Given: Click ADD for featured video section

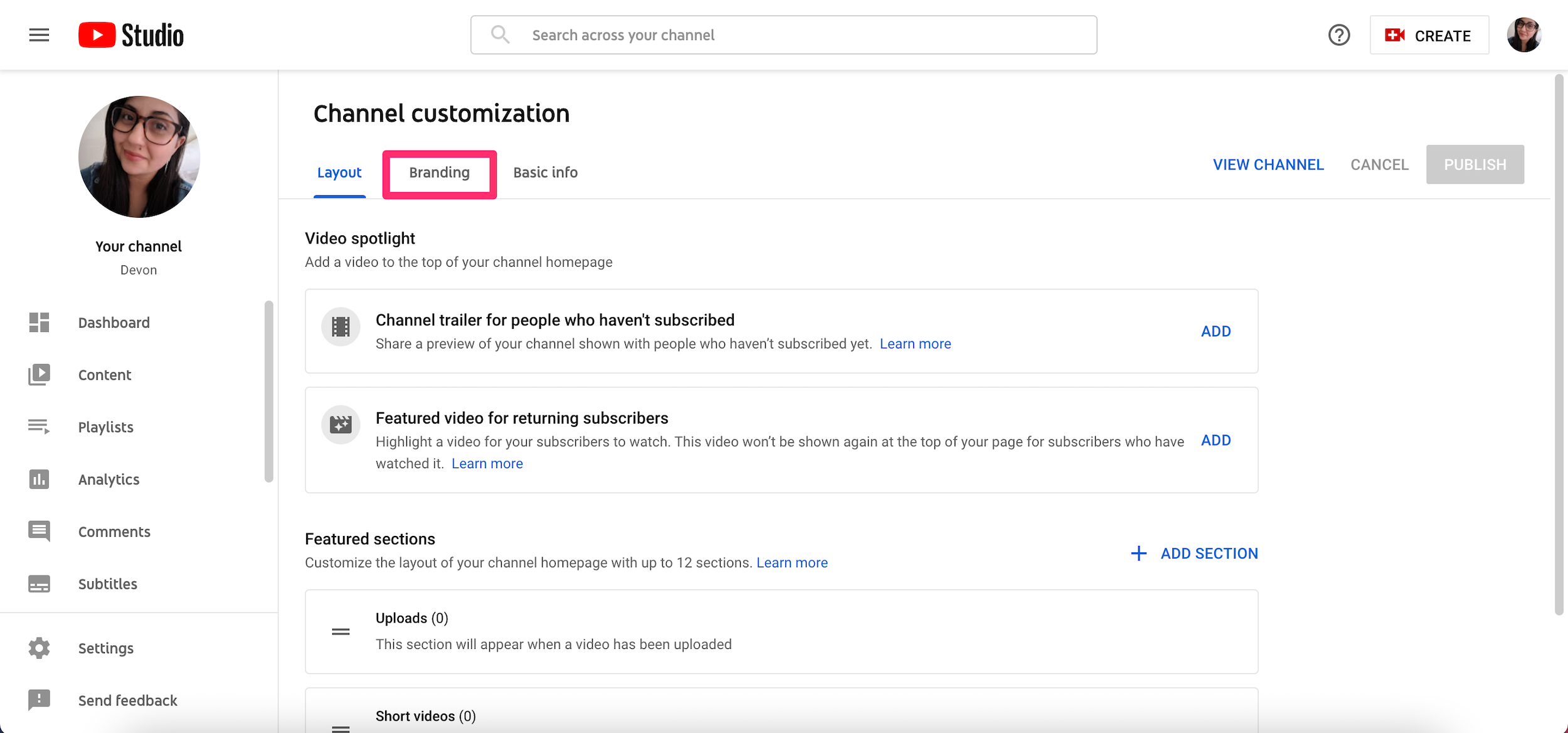Looking at the screenshot, I should point(1215,440).
